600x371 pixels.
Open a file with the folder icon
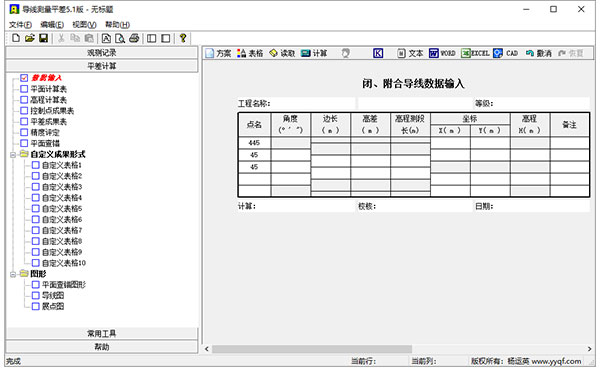pos(30,38)
